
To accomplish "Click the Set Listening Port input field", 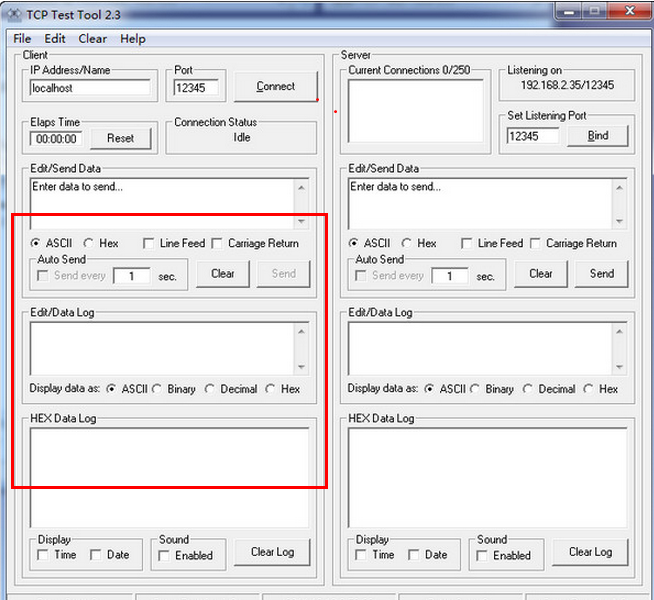I will tap(533, 136).
